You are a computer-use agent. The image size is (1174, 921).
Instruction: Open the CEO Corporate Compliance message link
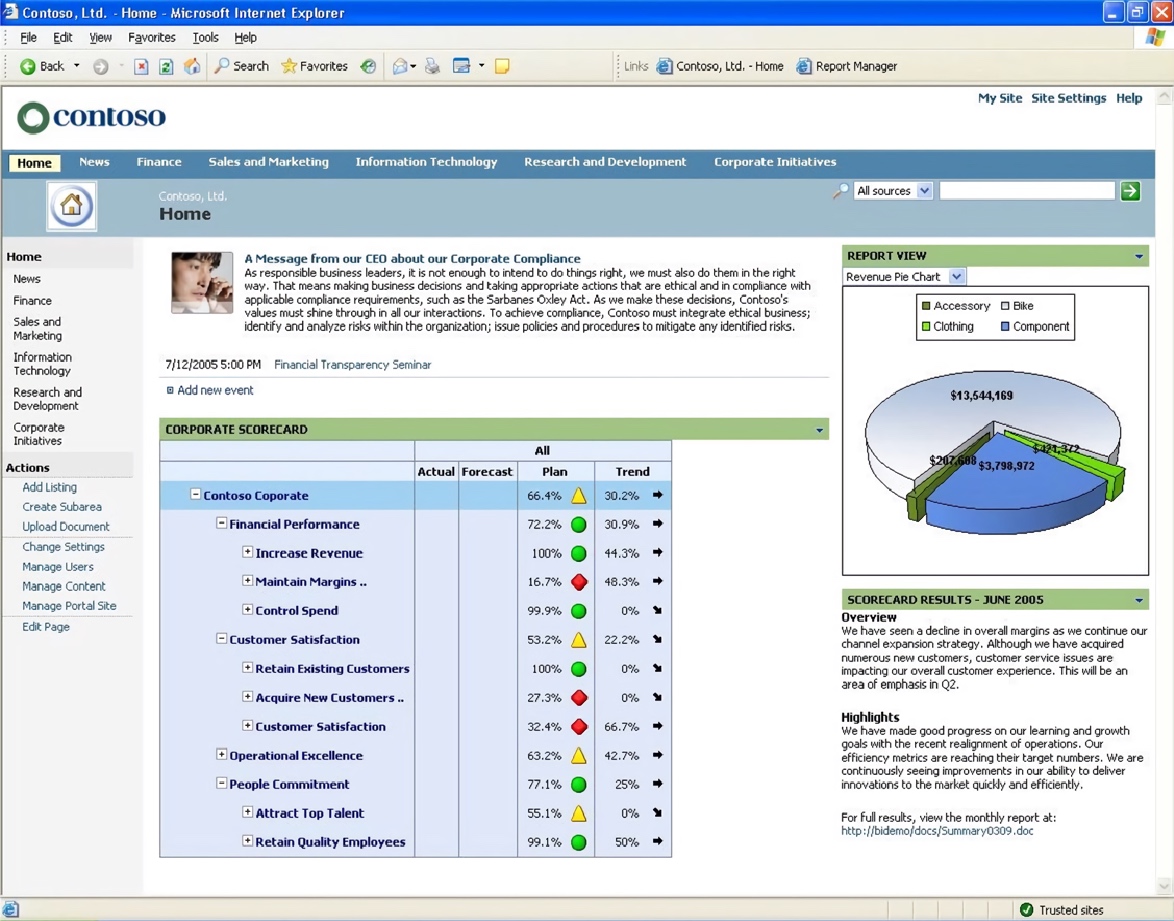413,258
